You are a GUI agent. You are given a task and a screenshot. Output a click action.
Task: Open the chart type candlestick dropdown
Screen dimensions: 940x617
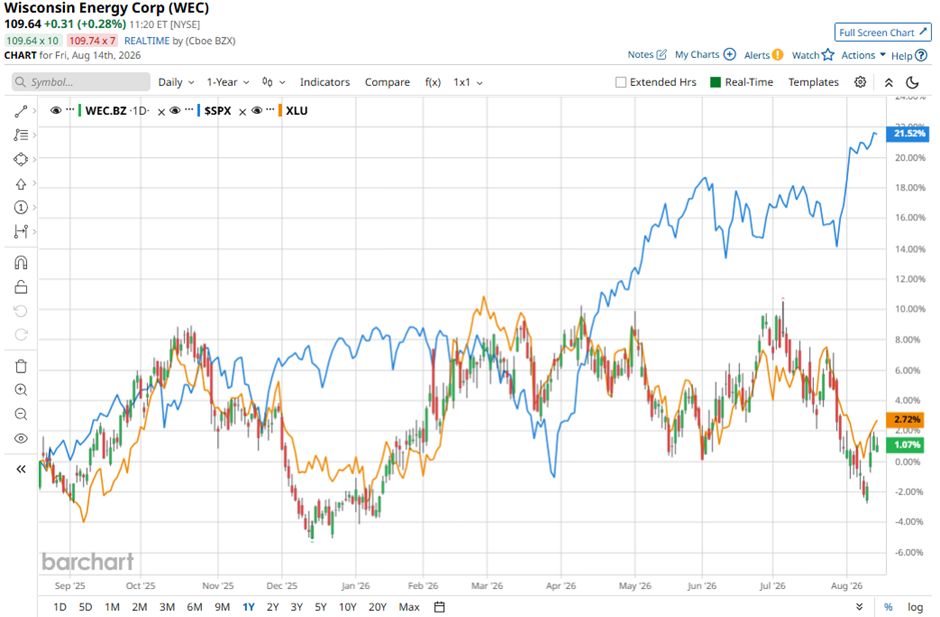[x=273, y=82]
